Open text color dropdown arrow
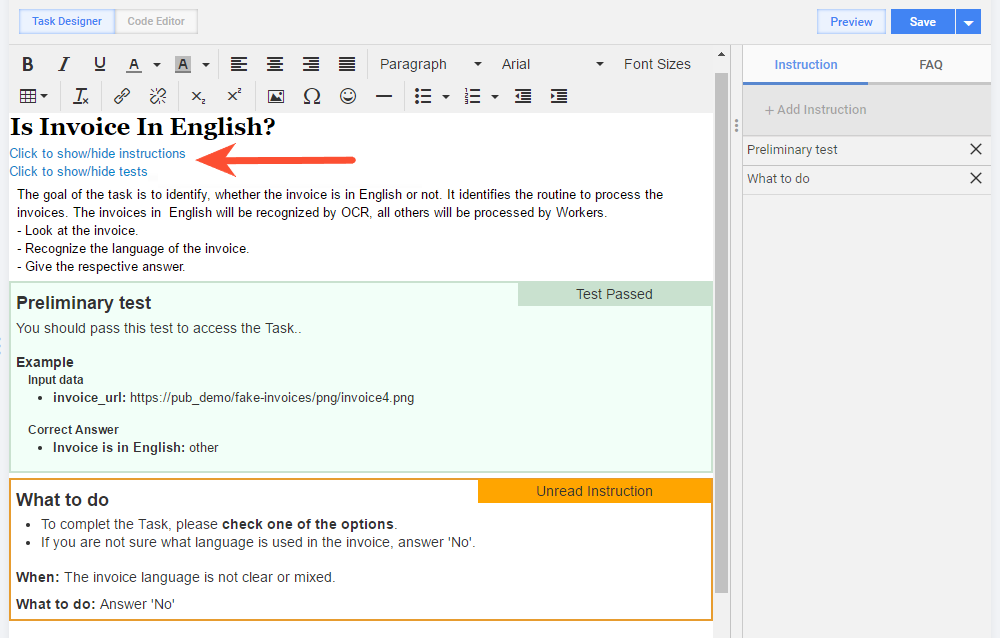Screen dimensions: 1000x638 (156, 64)
